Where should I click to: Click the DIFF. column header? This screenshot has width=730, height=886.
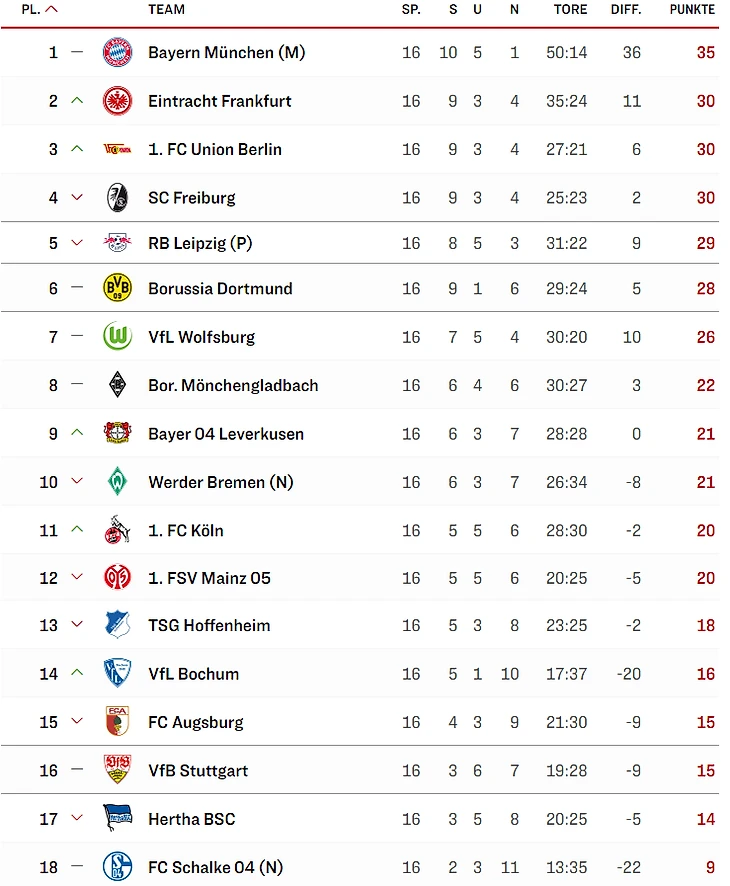626,9
